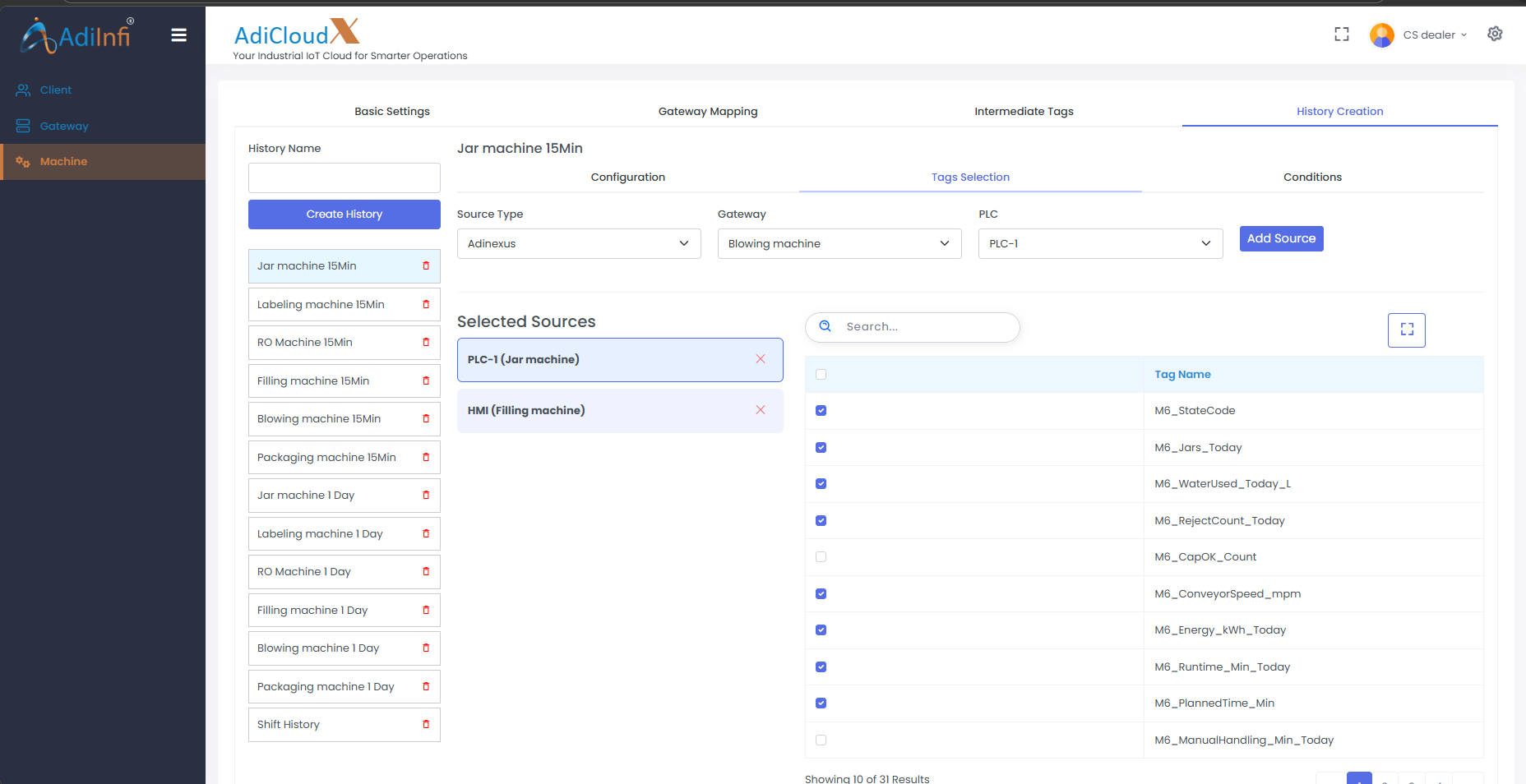Click the hamburger menu icon in sidebar
This screenshot has width=1526, height=784.
pyautogui.click(x=178, y=35)
